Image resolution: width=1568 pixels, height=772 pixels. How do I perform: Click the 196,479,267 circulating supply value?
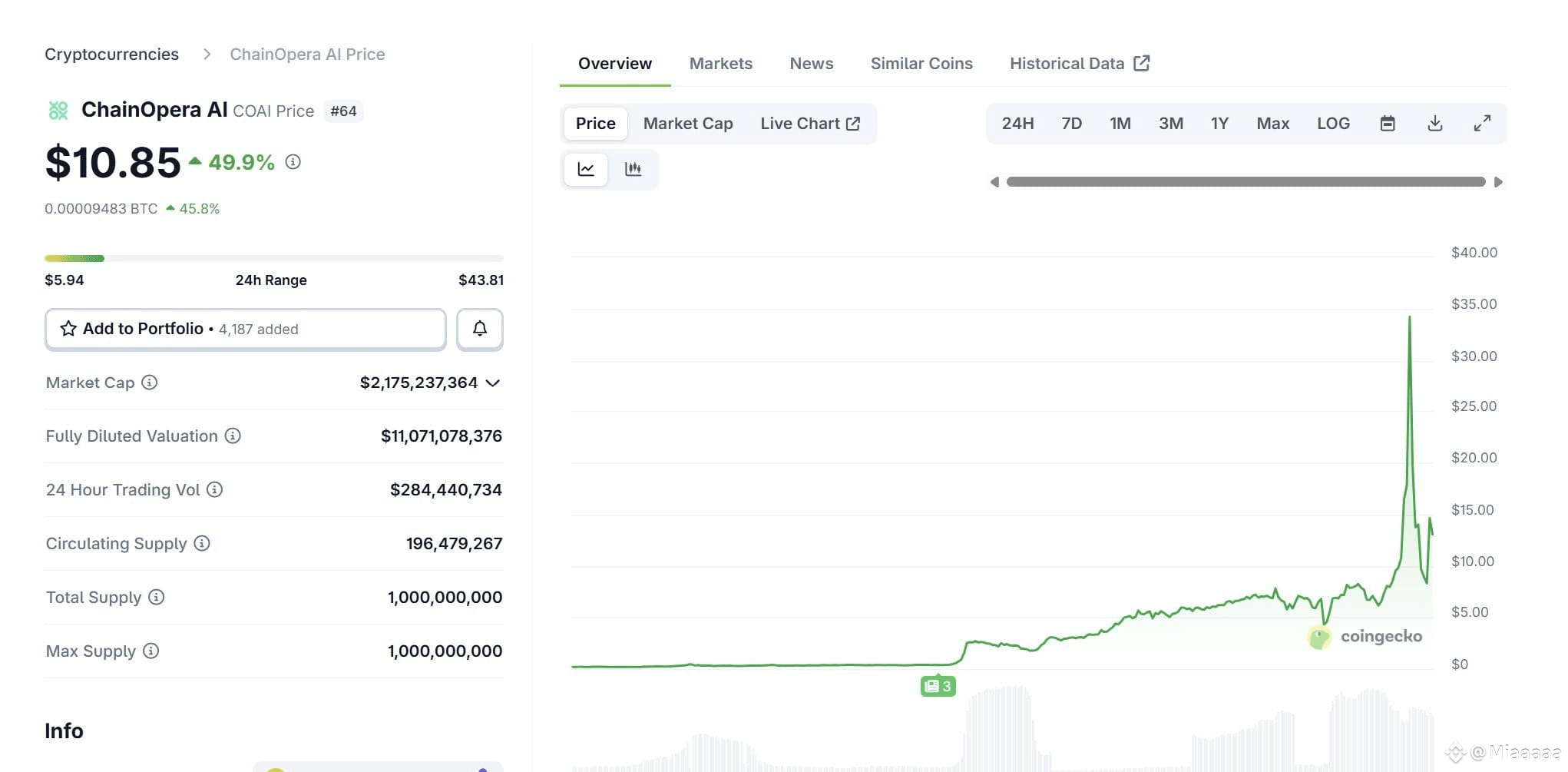(454, 543)
